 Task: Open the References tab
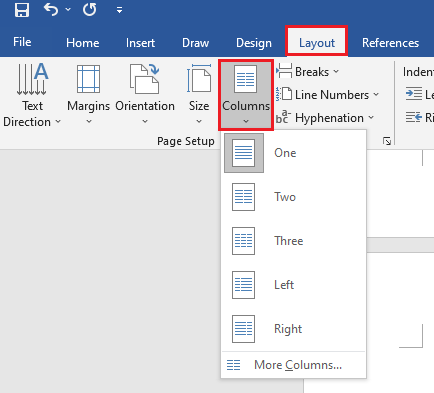(390, 43)
